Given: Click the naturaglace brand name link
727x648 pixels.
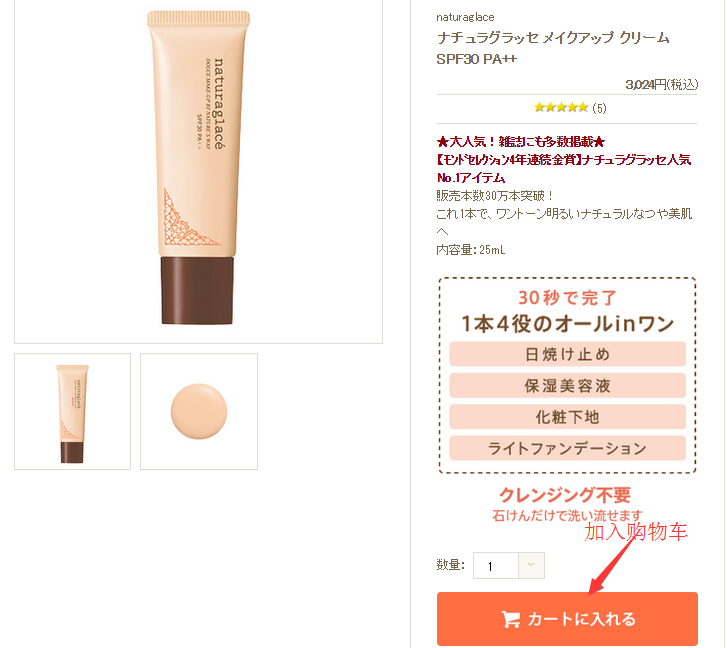Looking at the screenshot, I should [x=465, y=18].
